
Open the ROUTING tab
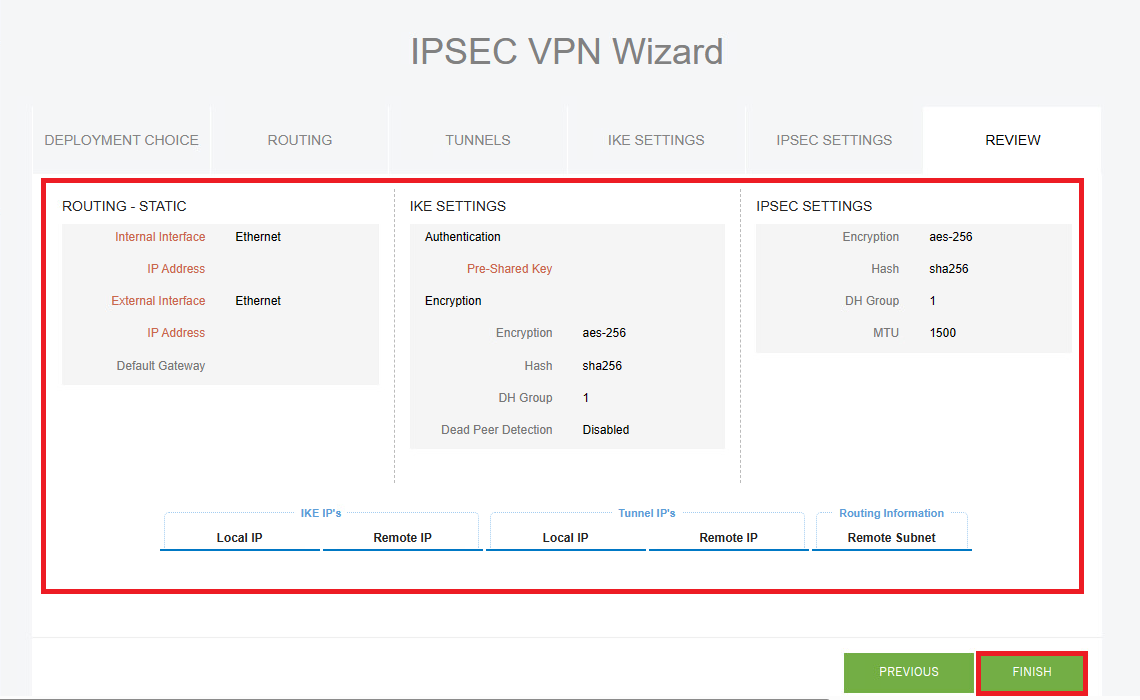click(x=299, y=140)
